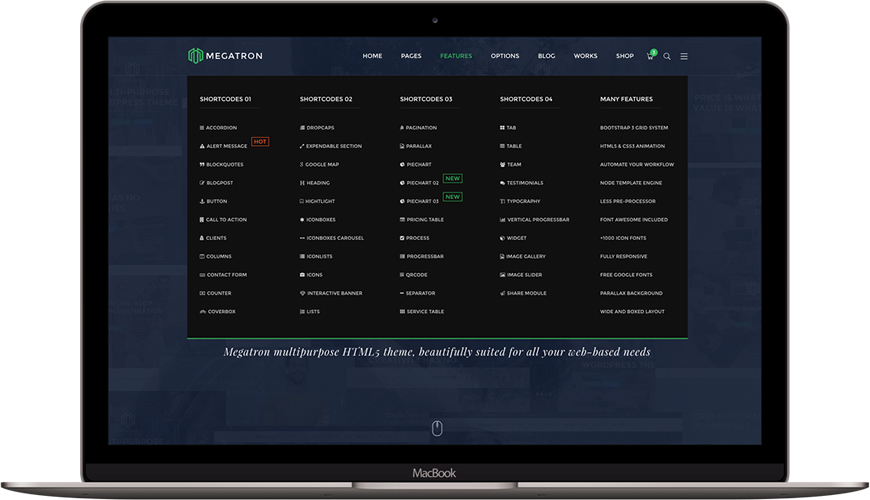Open the Testimonials shortcode link
This screenshot has width=870, height=500.
point(525,183)
